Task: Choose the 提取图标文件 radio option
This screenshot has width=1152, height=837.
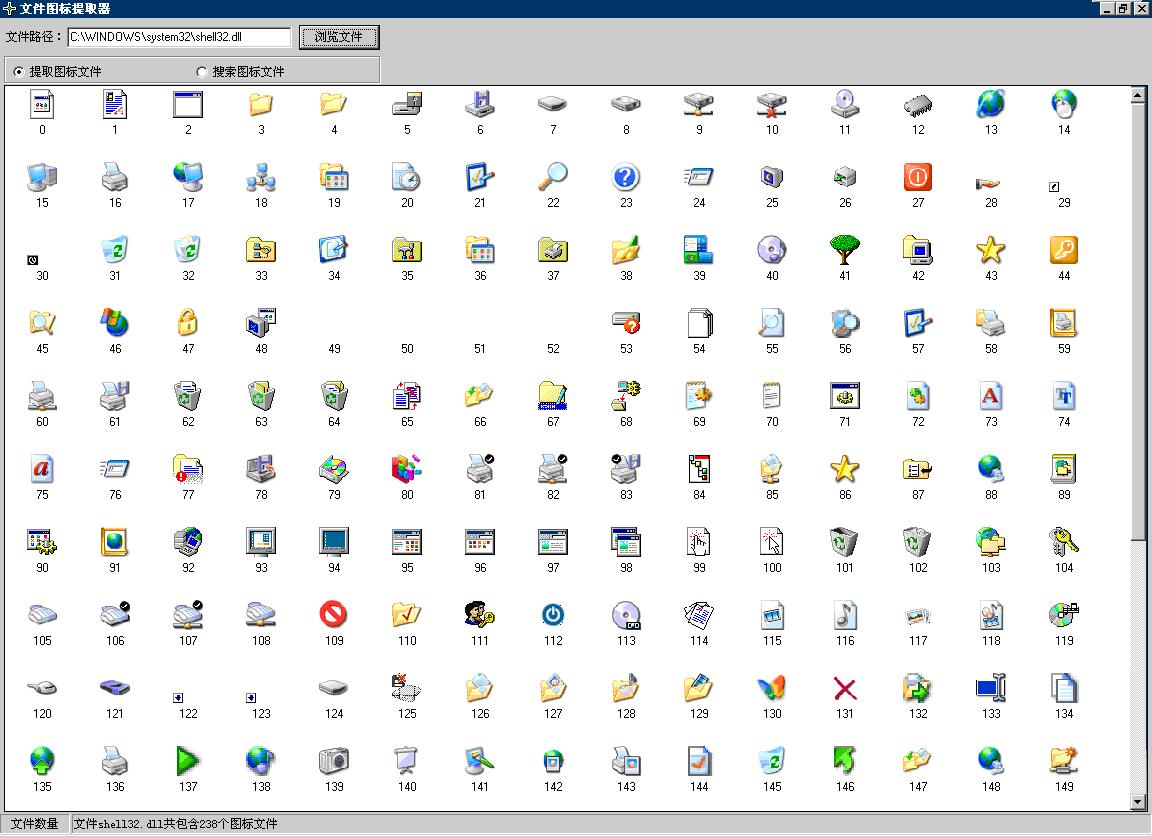Action: [18, 72]
